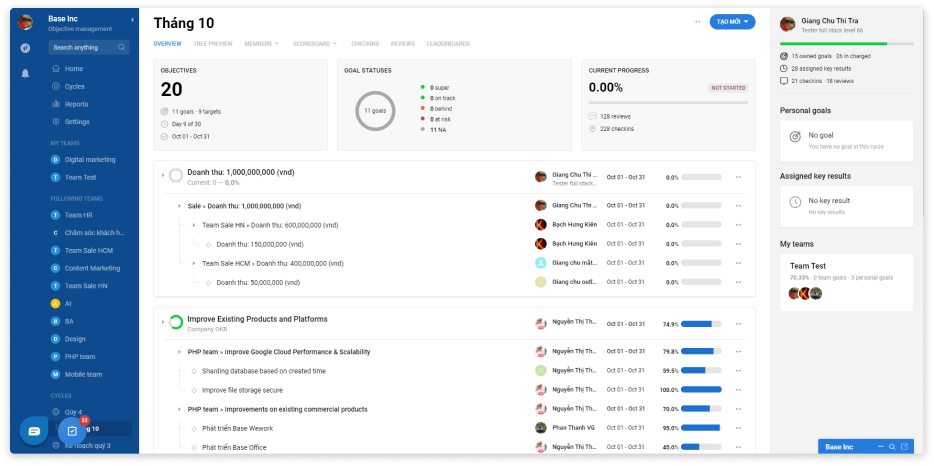Open the Members tab dropdown
The image size is (934, 466).
tap(263, 44)
